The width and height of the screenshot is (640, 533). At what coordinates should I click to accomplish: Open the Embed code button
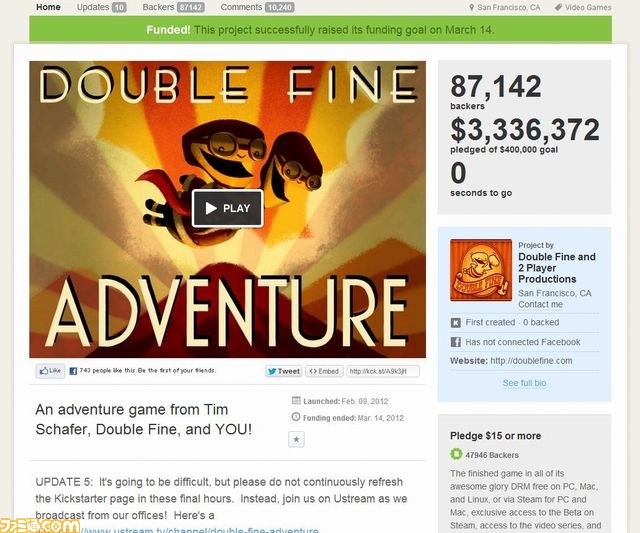pyautogui.click(x=324, y=371)
